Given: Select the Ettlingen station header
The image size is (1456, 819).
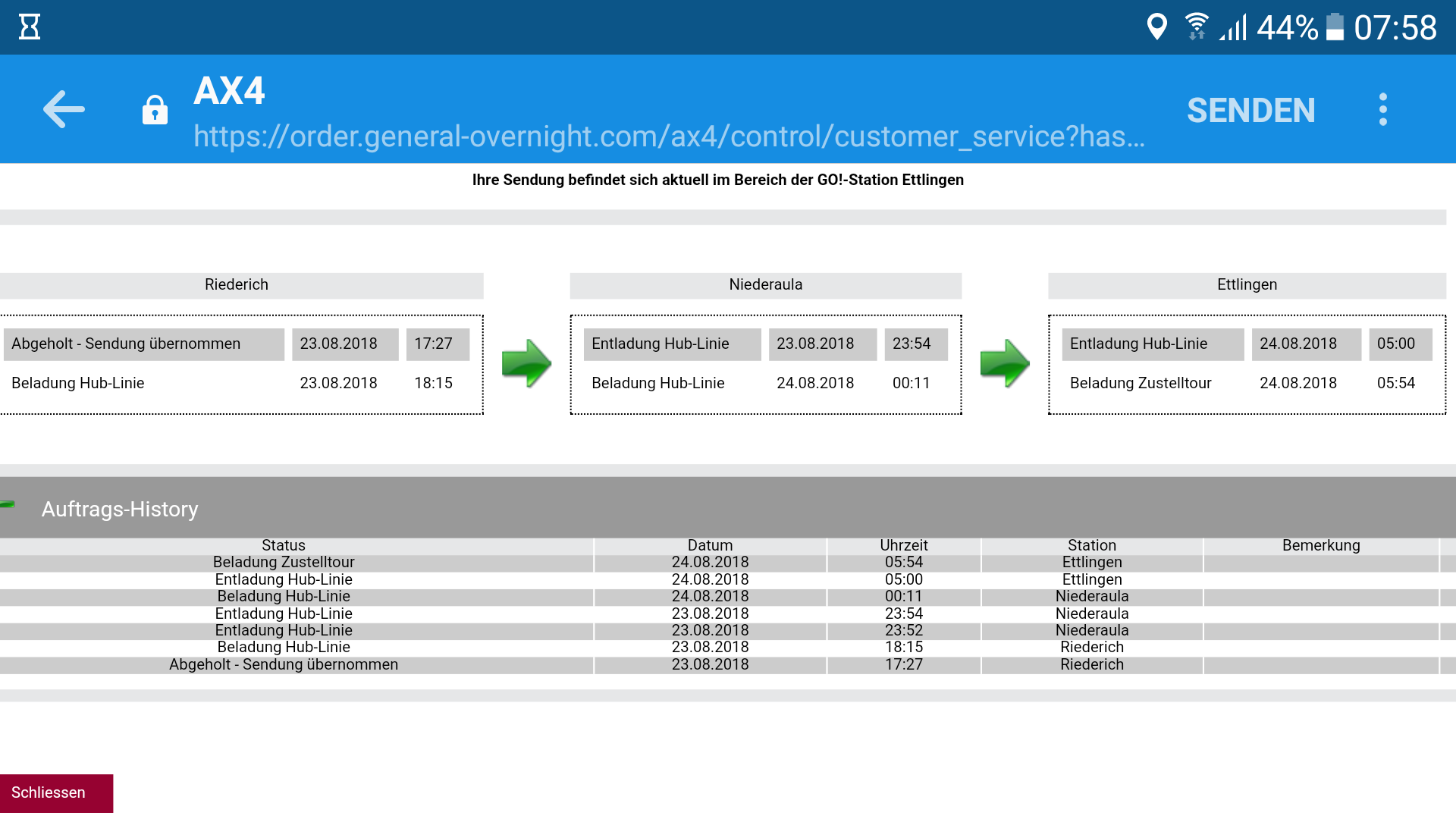Looking at the screenshot, I should tap(1247, 285).
